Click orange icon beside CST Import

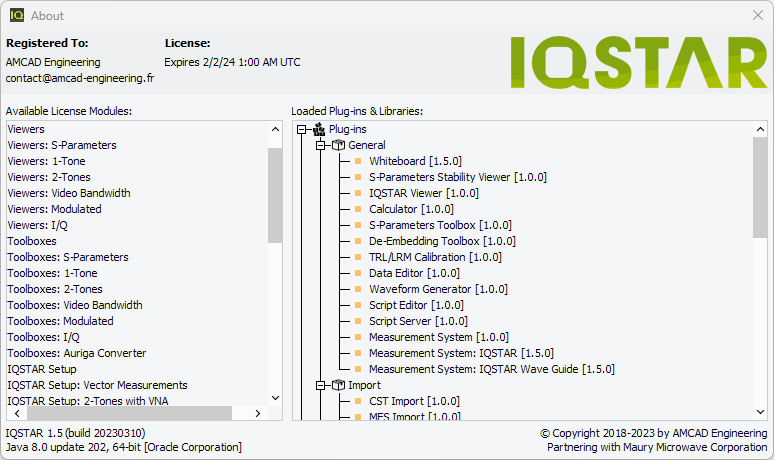coord(358,401)
